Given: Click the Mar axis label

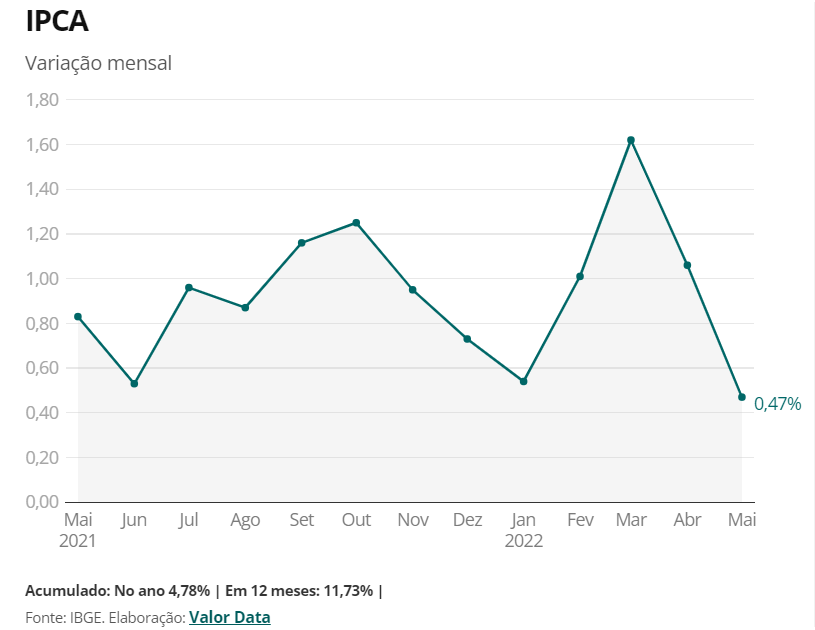Looking at the screenshot, I should (x=631, y=519).
